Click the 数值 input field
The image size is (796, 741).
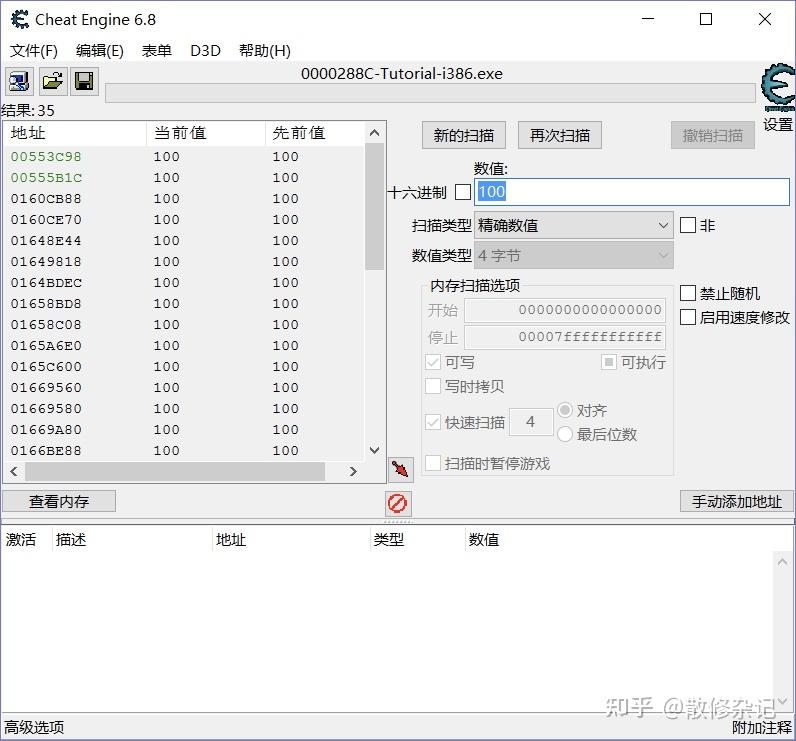point(632,192)
